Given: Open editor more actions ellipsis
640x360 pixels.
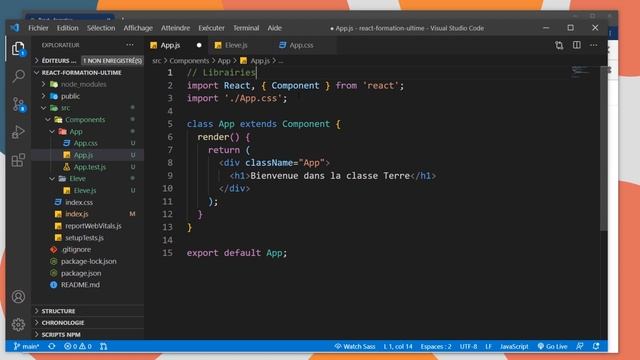Looking at the screenshot, I should point(593,45).
